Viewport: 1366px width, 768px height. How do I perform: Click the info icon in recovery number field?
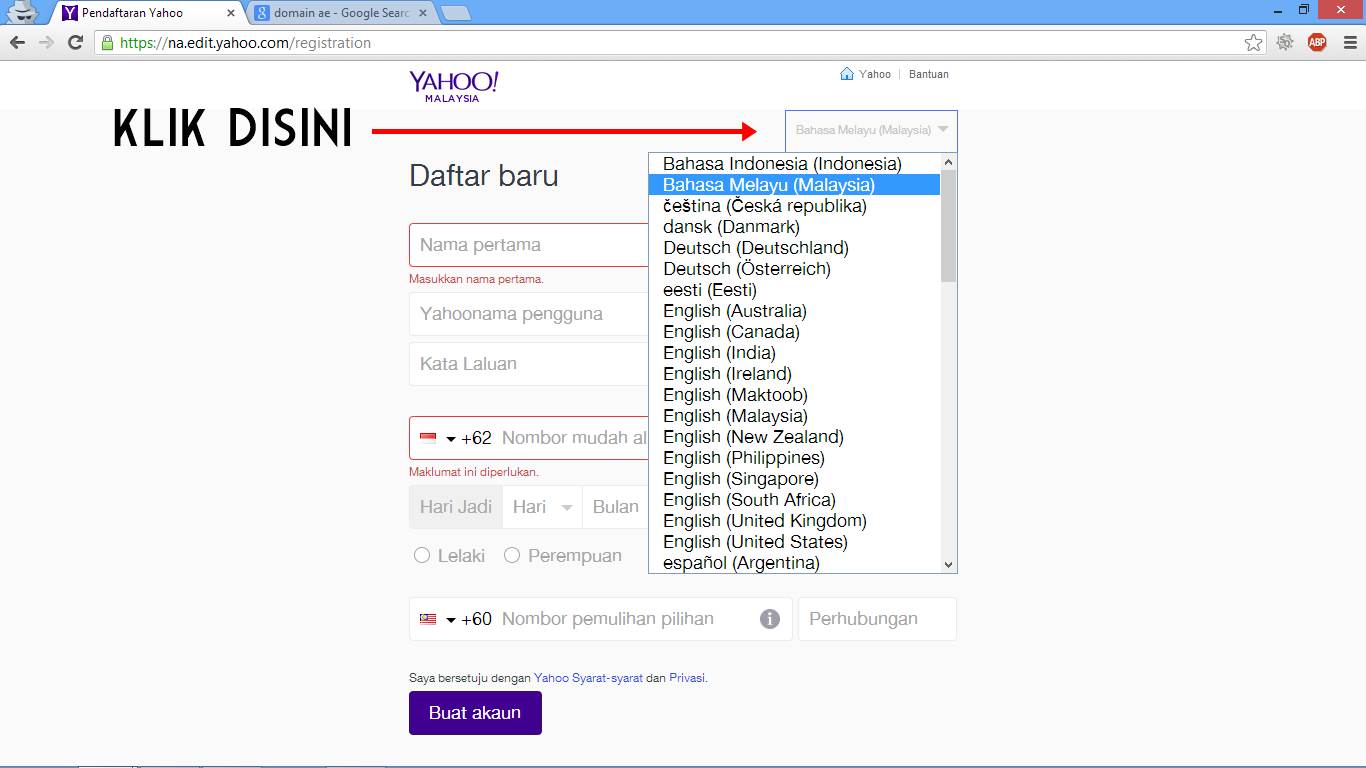pos(770,619)
